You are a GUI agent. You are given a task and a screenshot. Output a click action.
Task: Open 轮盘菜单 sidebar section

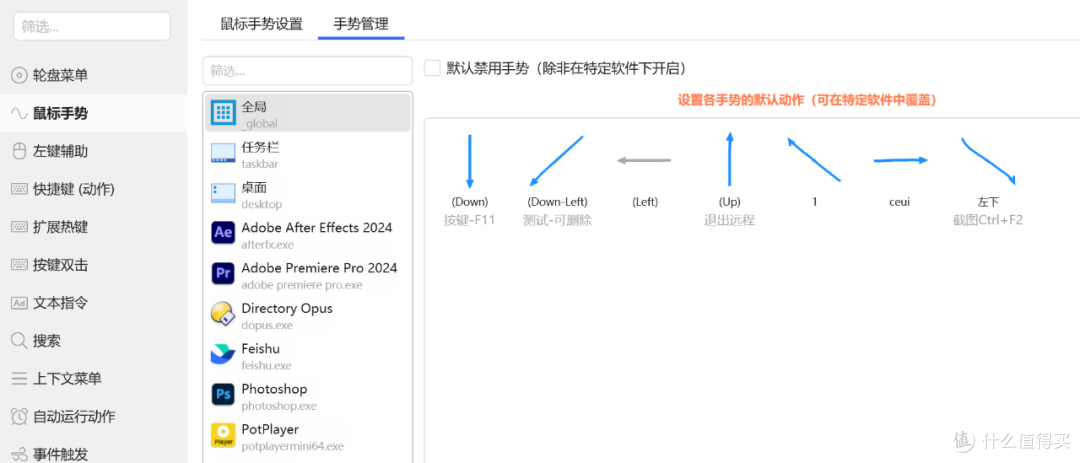pos(93,76)
